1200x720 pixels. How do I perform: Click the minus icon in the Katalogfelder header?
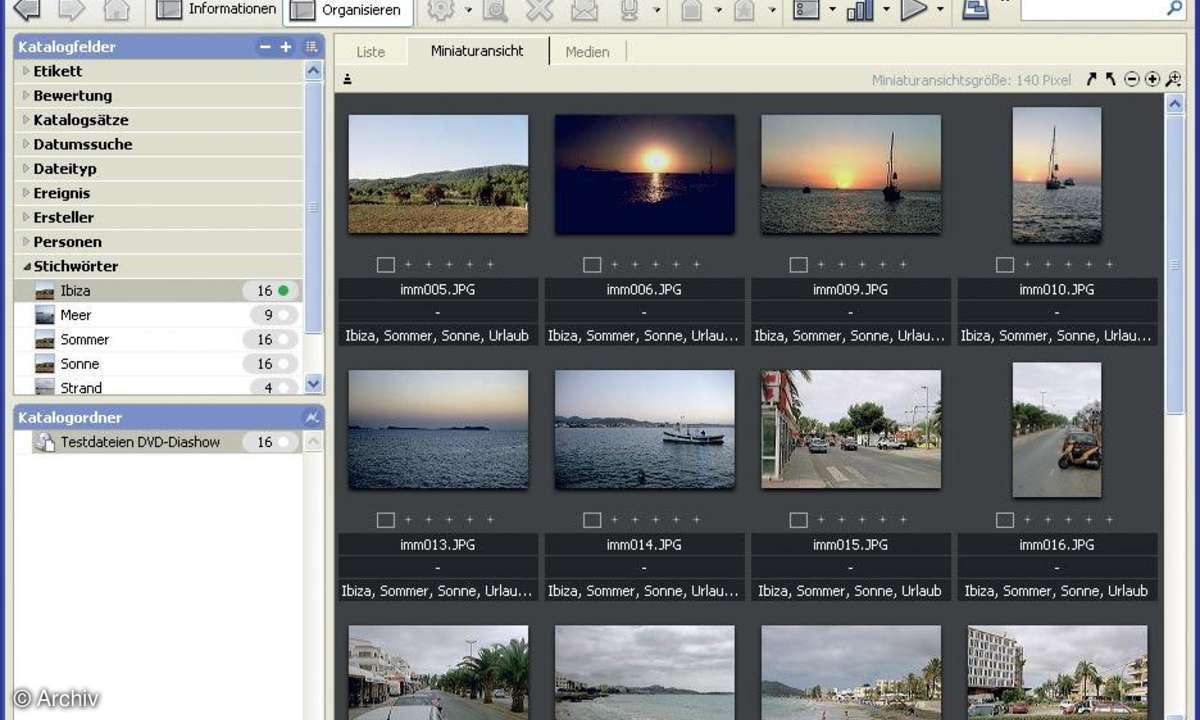(265, 47)
